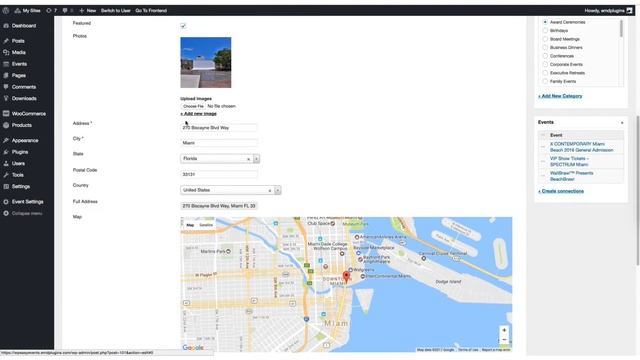Click Create connections link

point(561,191)
